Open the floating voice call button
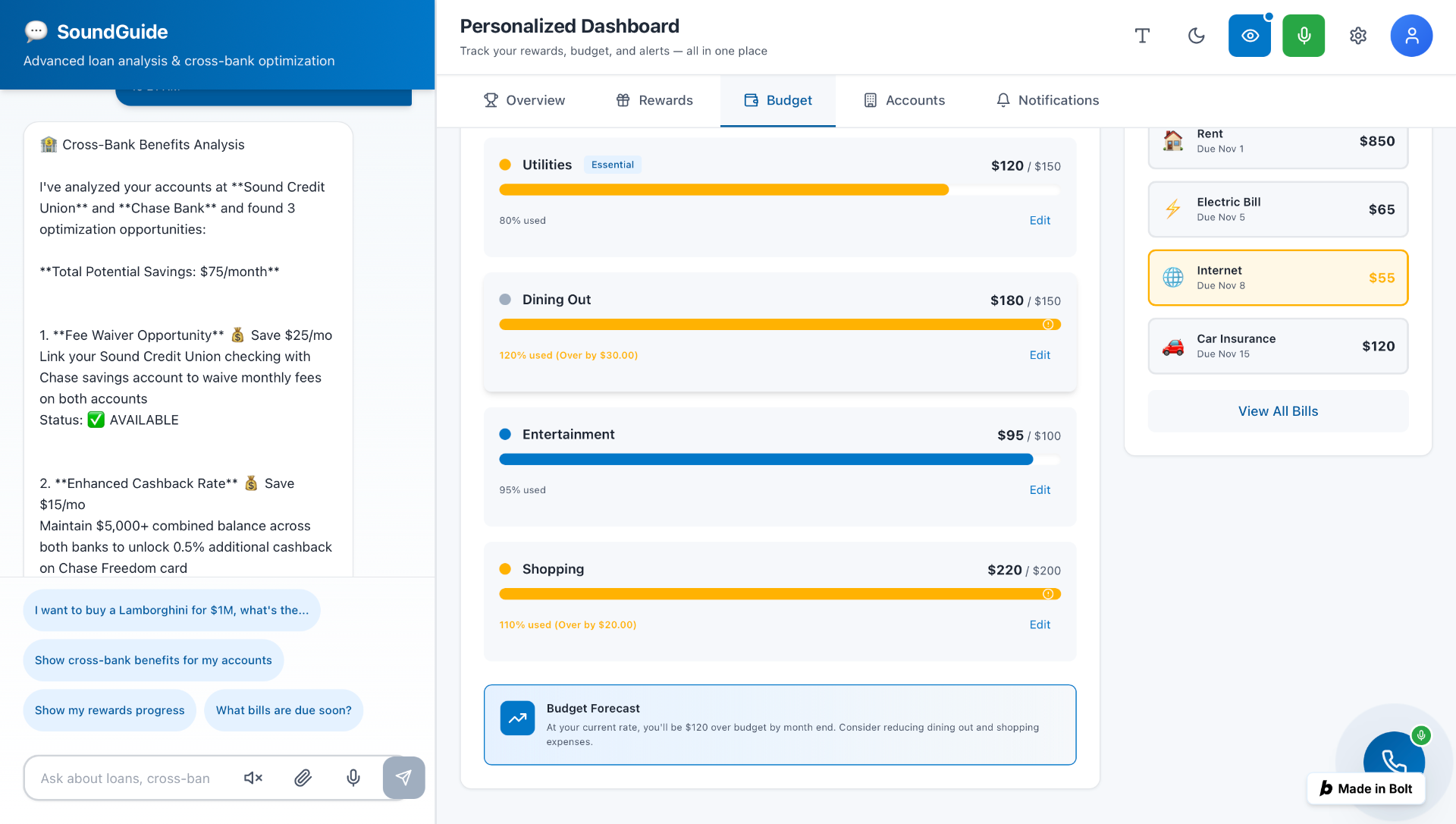Image resolution: width=1456 pixels, height=824 pixels. tap(1393, 760)
